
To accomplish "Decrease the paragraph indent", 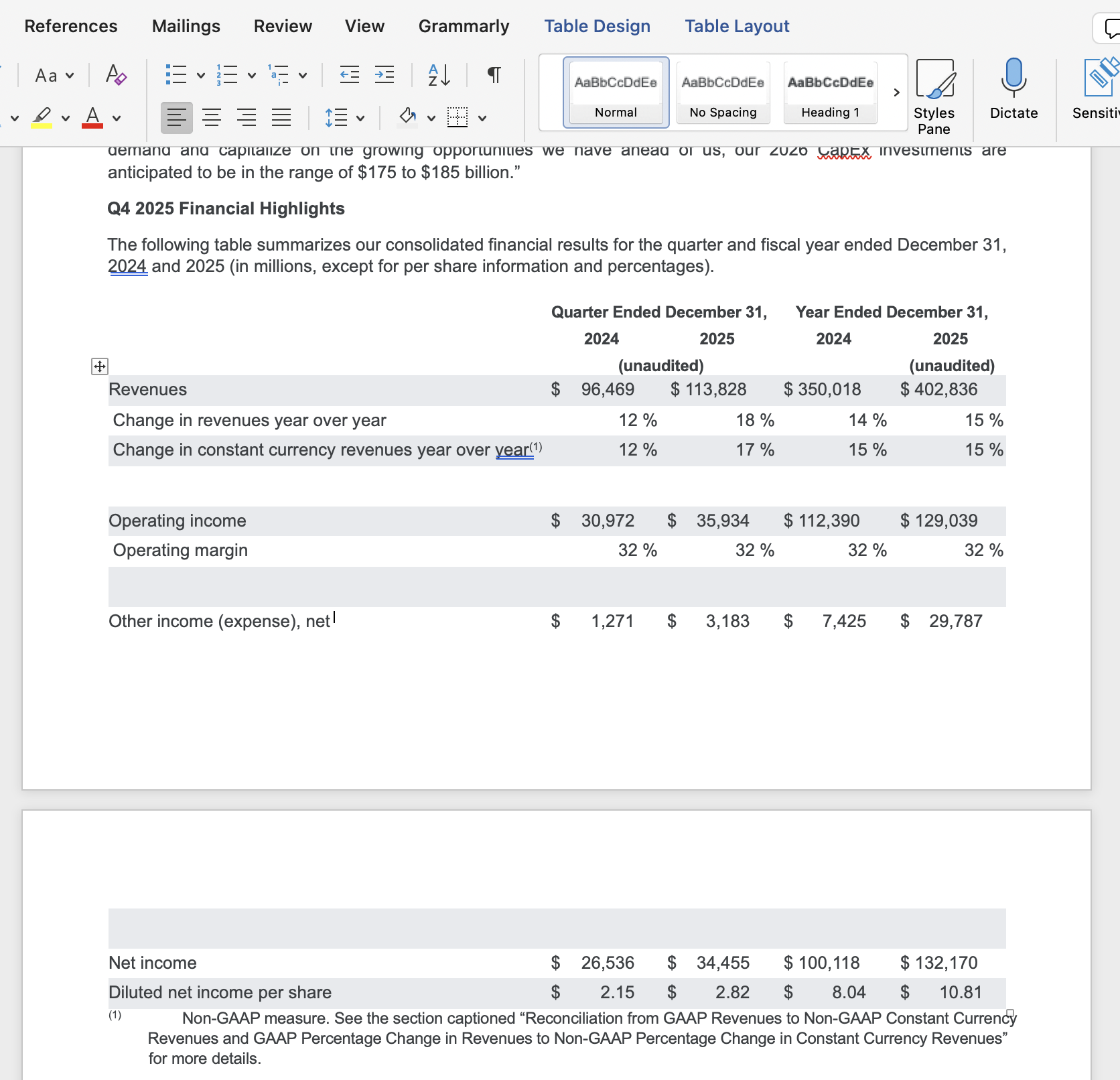I will click(350, 75).
